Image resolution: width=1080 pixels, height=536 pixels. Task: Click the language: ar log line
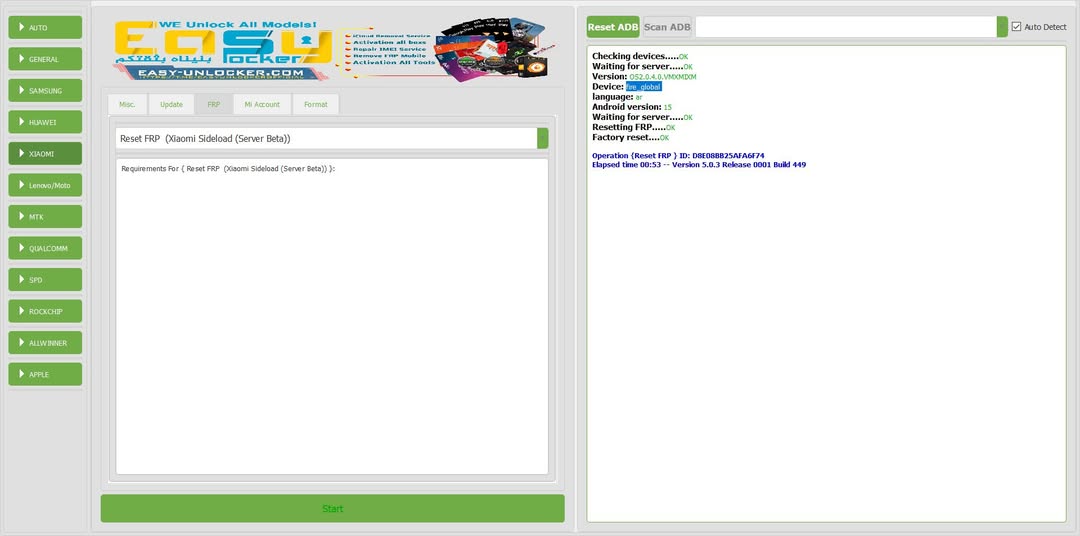[x=617, y=97]
